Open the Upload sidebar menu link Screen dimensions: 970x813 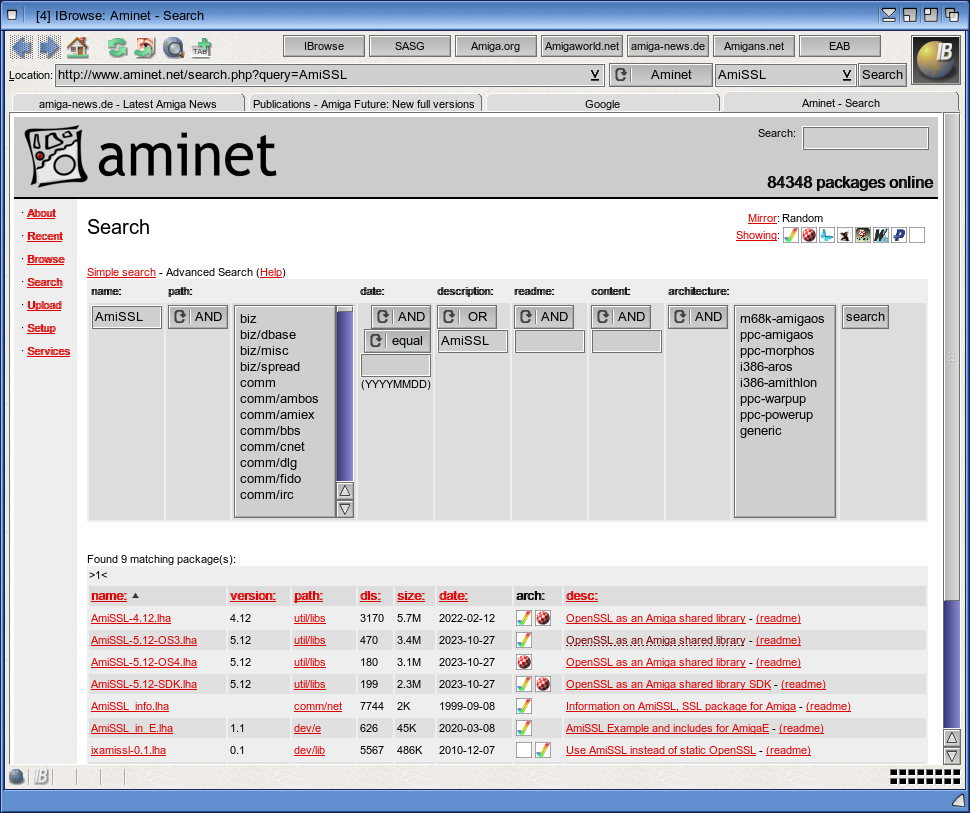pyautogui.click(x=44, y=305)
